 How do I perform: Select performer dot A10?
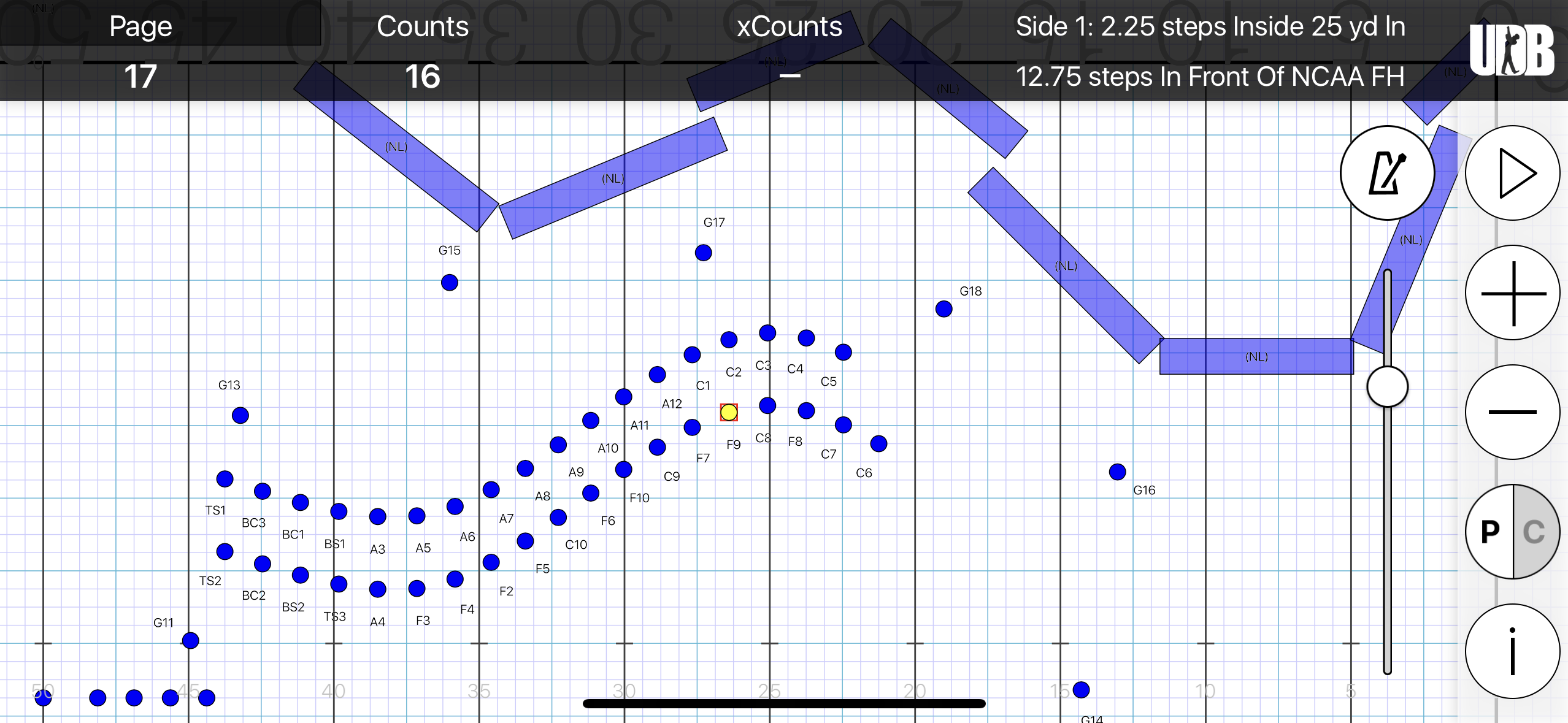click(x=591, y=421)
